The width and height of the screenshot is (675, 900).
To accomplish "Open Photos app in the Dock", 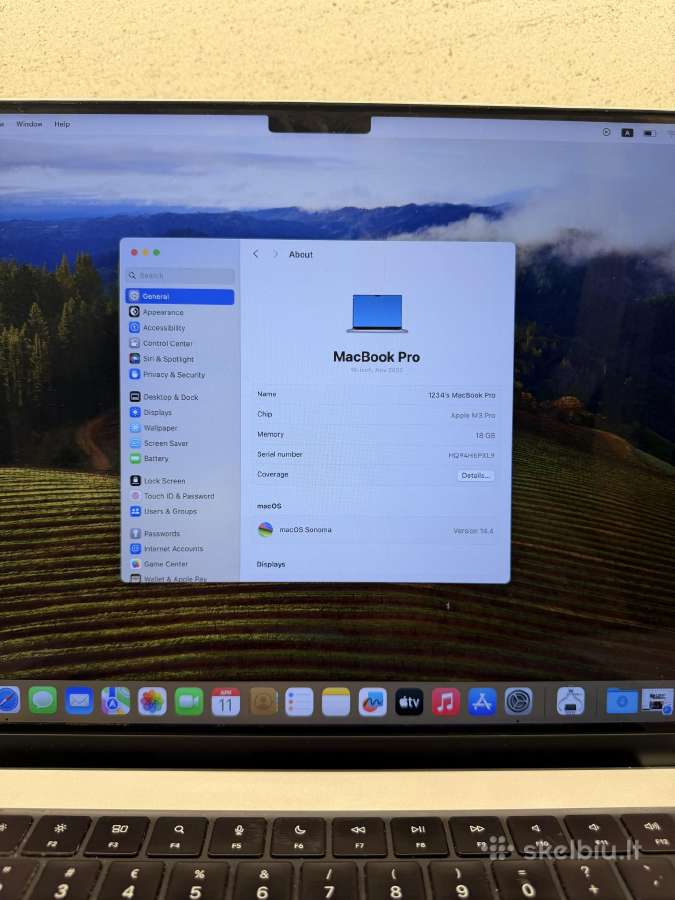I will click(152, 701).
